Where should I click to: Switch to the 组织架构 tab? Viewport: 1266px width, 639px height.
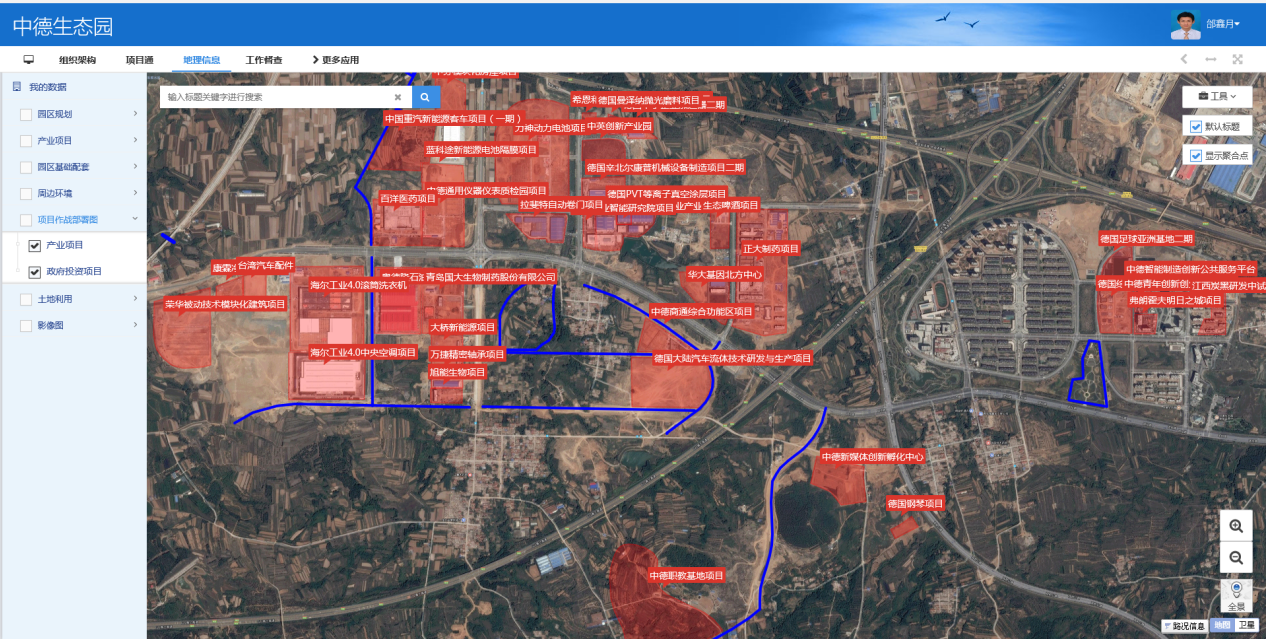(77, 60)
